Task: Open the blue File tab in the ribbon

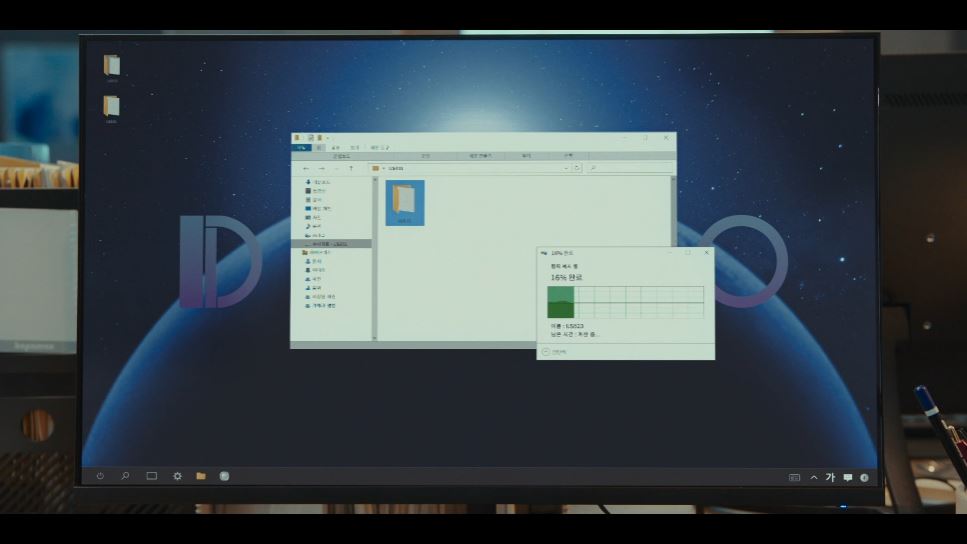Action: pyautogui.click(x=301, y=148)
